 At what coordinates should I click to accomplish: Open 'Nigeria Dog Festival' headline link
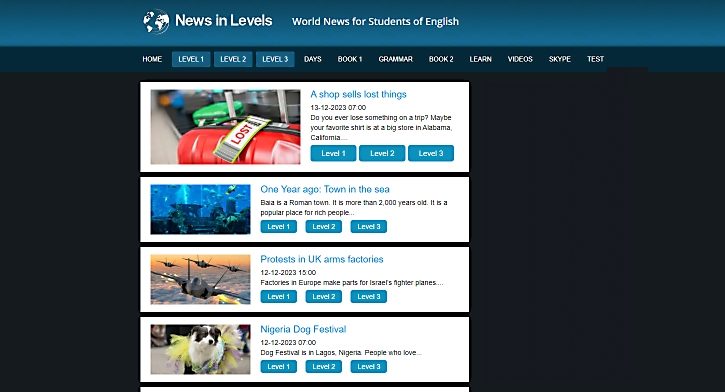303,329
